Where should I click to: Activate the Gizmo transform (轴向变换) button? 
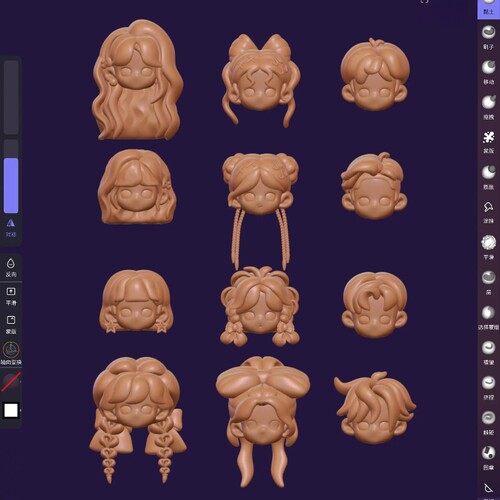click(11, 353)
